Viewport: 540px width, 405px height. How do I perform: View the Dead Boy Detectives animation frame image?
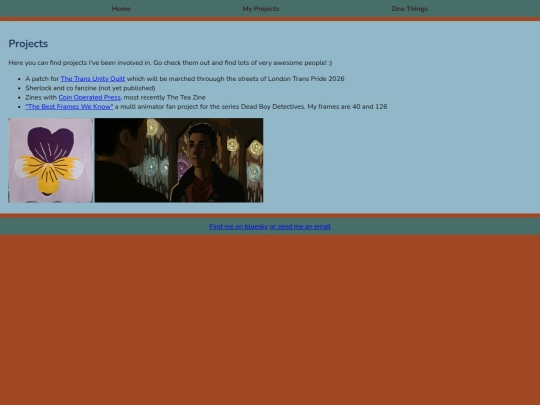179,160
